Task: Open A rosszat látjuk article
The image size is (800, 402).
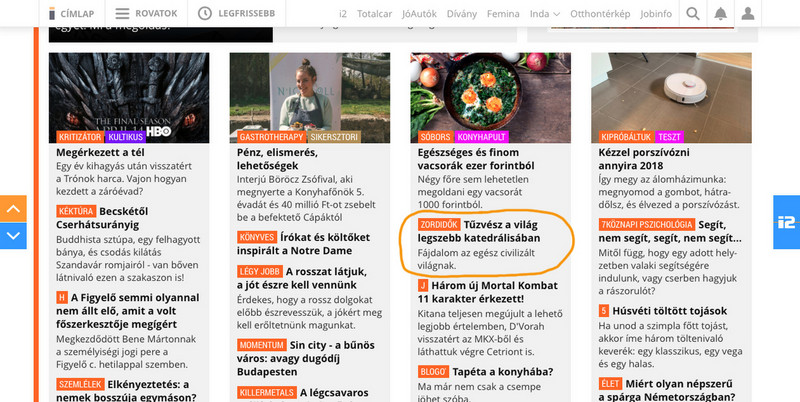Action: pyautogui.click(x=302, y=278)
